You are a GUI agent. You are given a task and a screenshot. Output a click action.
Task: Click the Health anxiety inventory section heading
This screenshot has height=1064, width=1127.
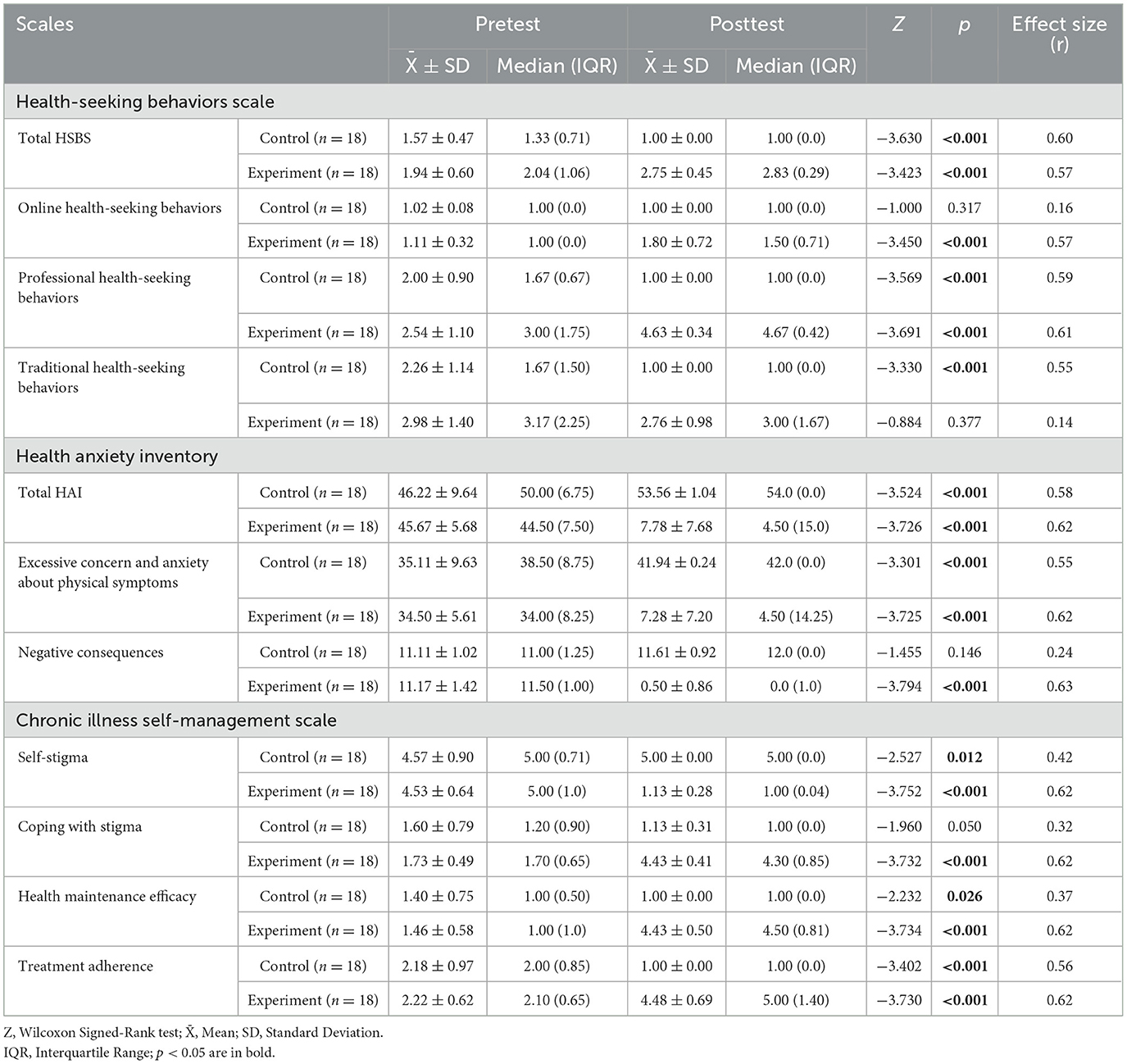pyautogui.click(x=117, y=456)
